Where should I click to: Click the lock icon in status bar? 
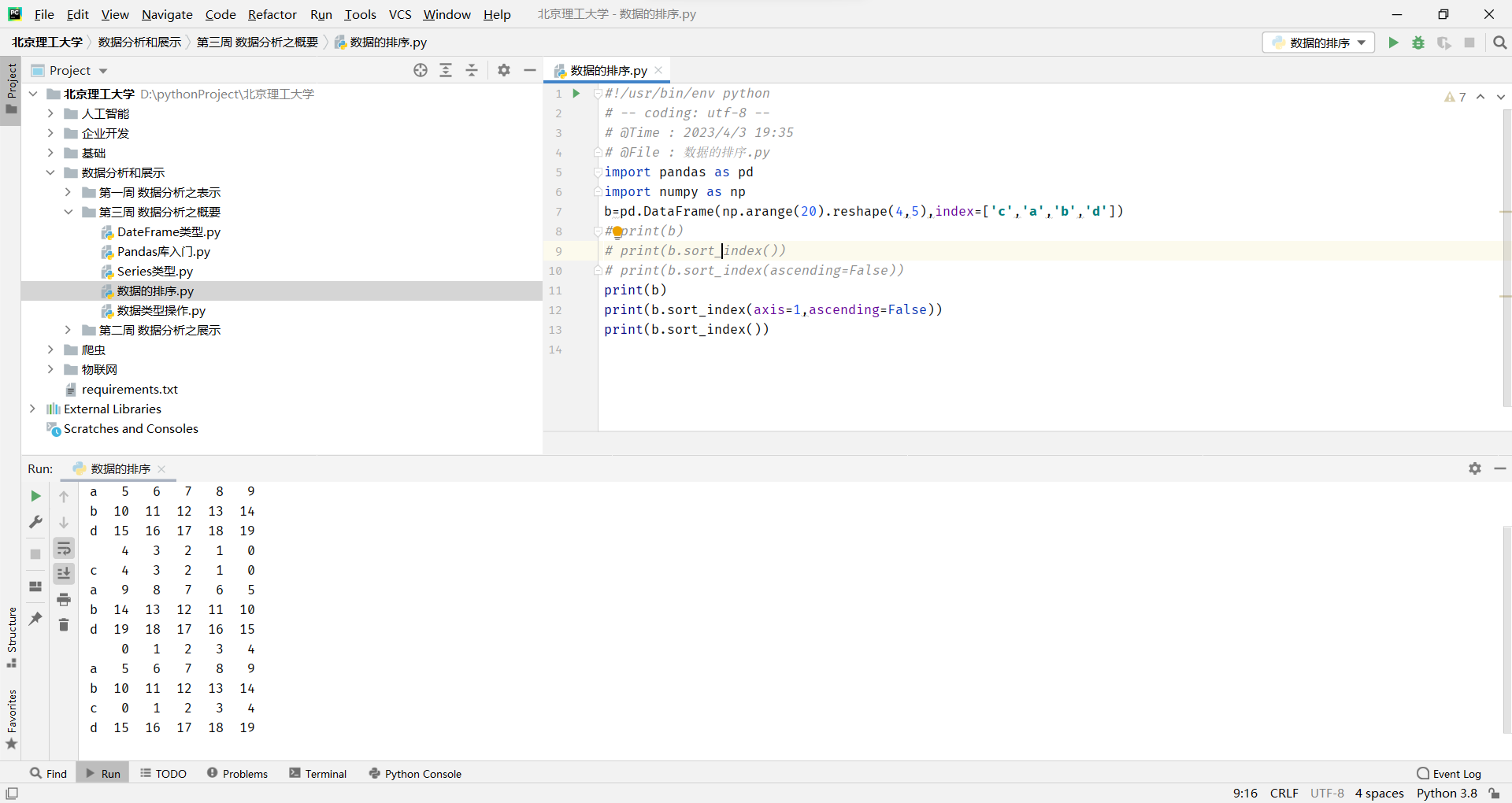[1494, 794]
